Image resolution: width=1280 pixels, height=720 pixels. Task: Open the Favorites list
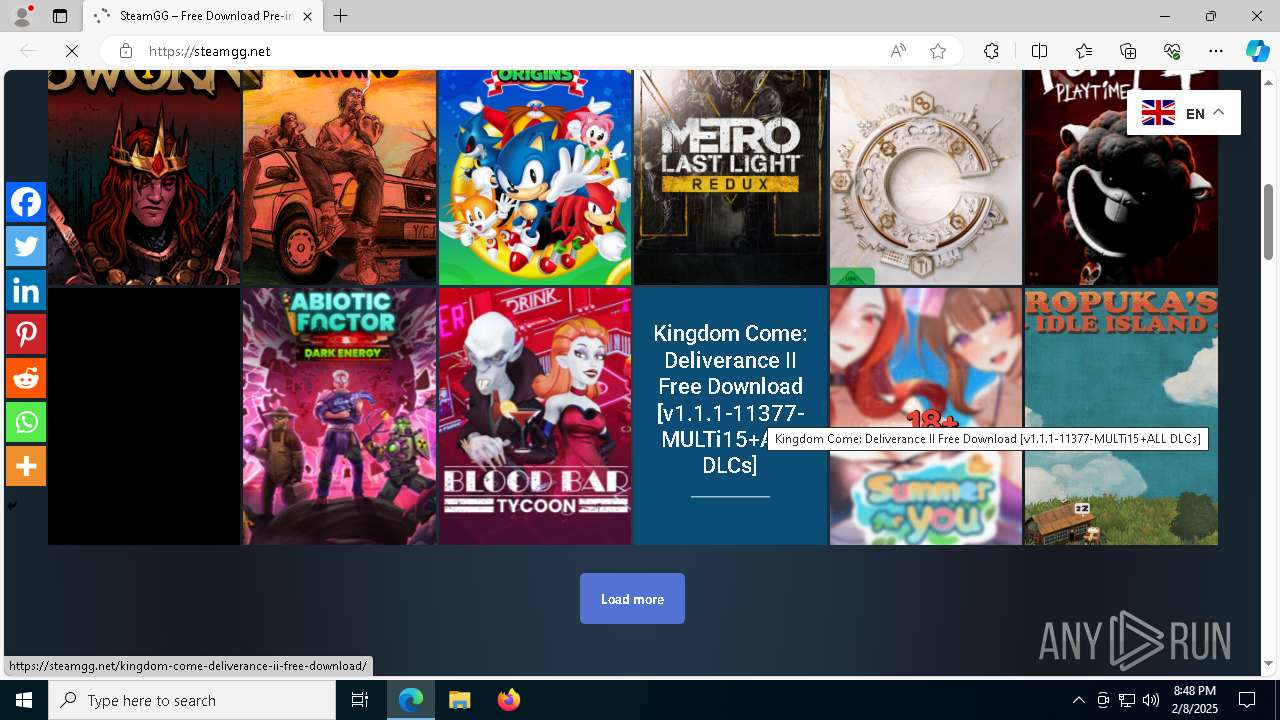[1084, 51]
